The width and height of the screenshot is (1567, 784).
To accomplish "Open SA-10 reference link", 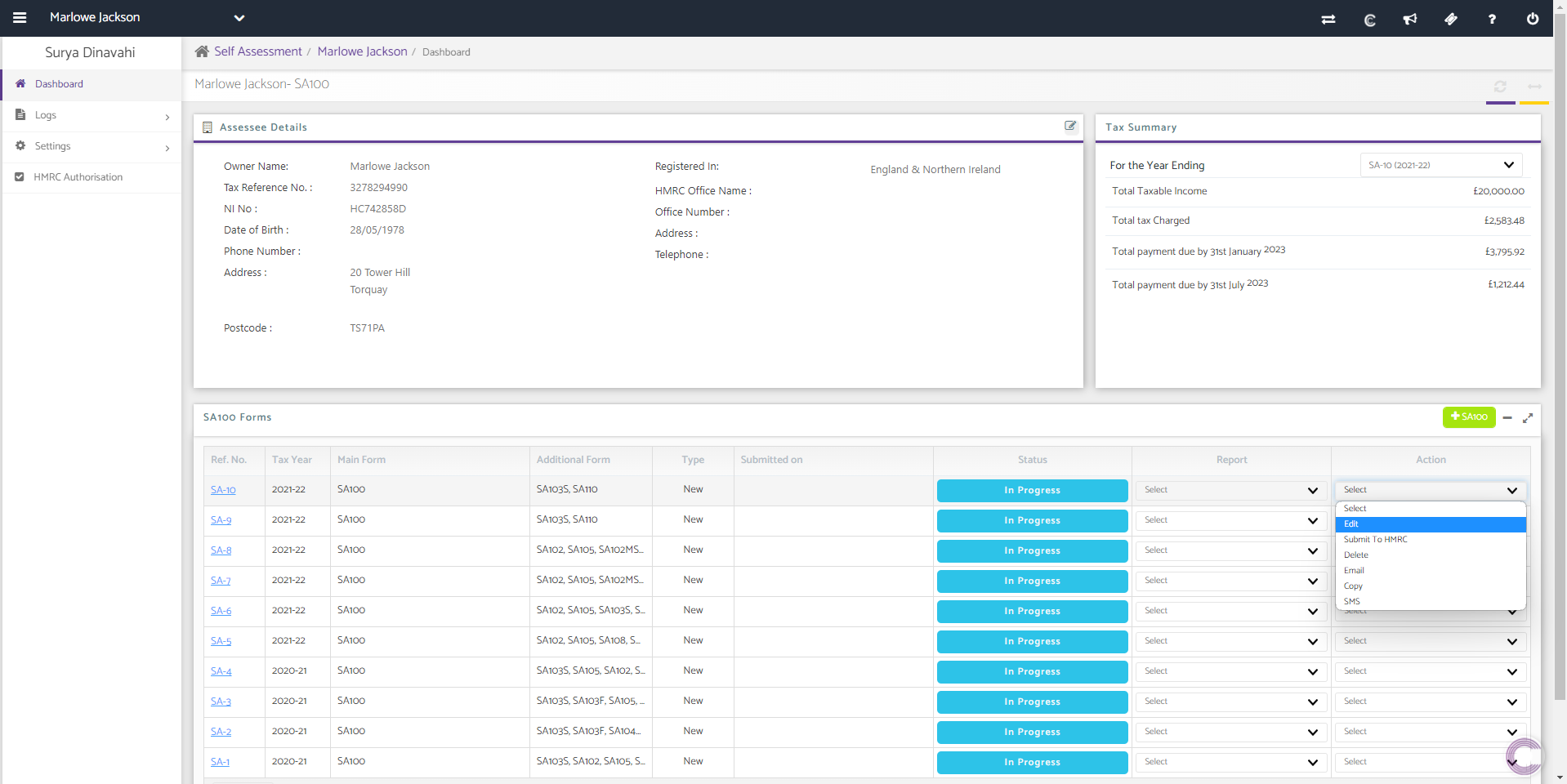I will 223,490.
